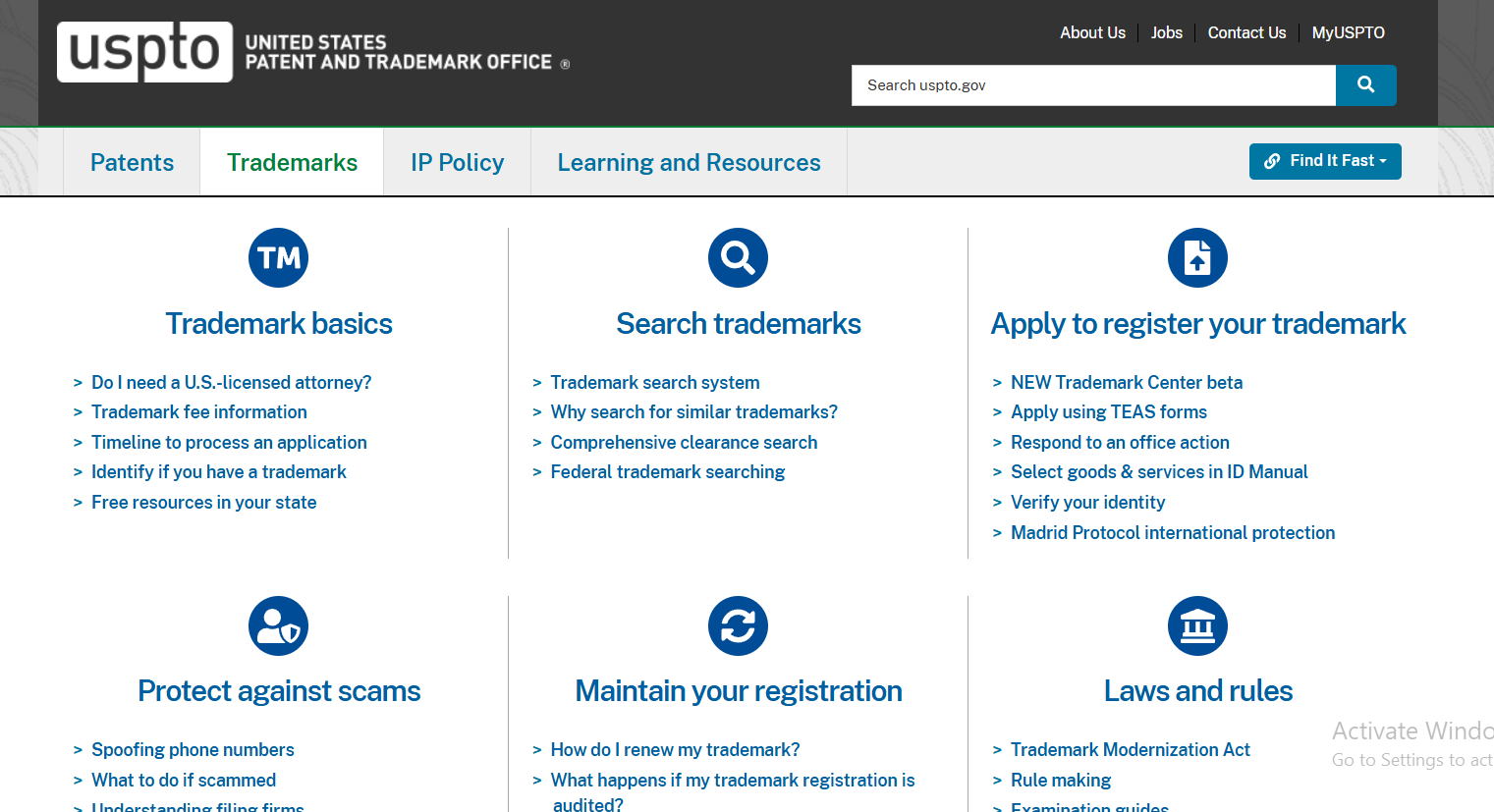Click the Search trademarks magnifier circle icon
This screenshot has height=812, width=1494.
(x=739, y=258)
